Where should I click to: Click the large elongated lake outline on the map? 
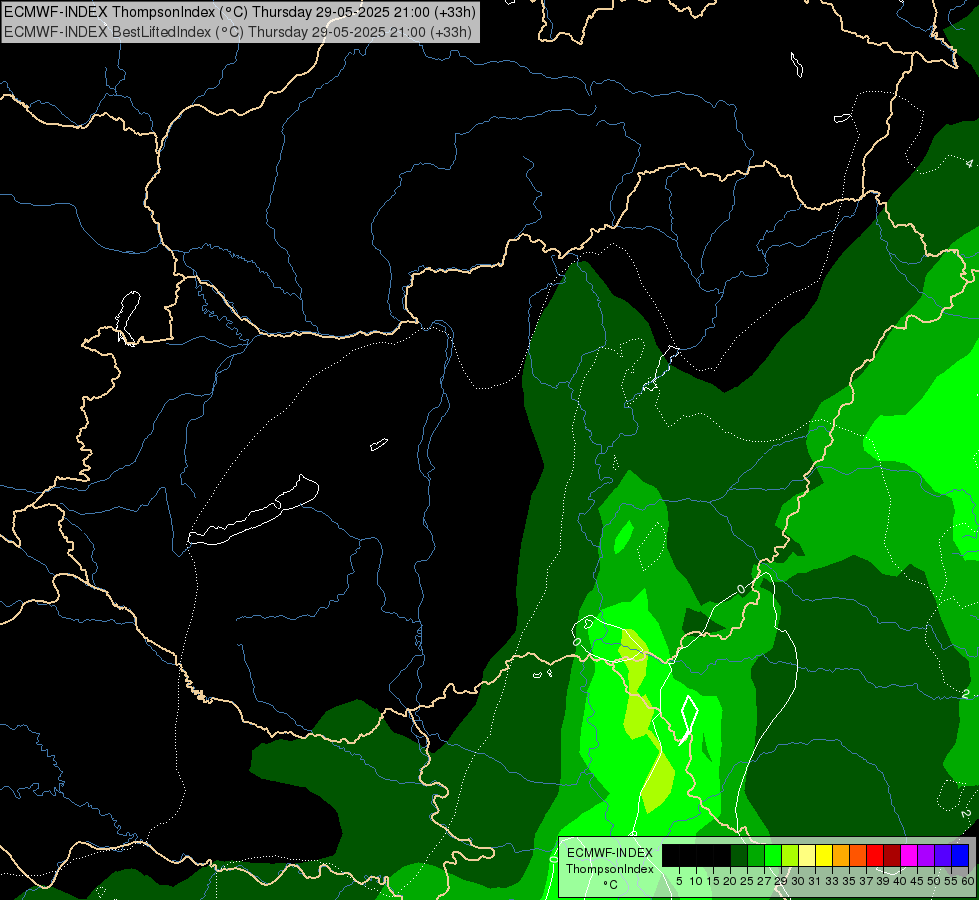click(x=253, y=510)
